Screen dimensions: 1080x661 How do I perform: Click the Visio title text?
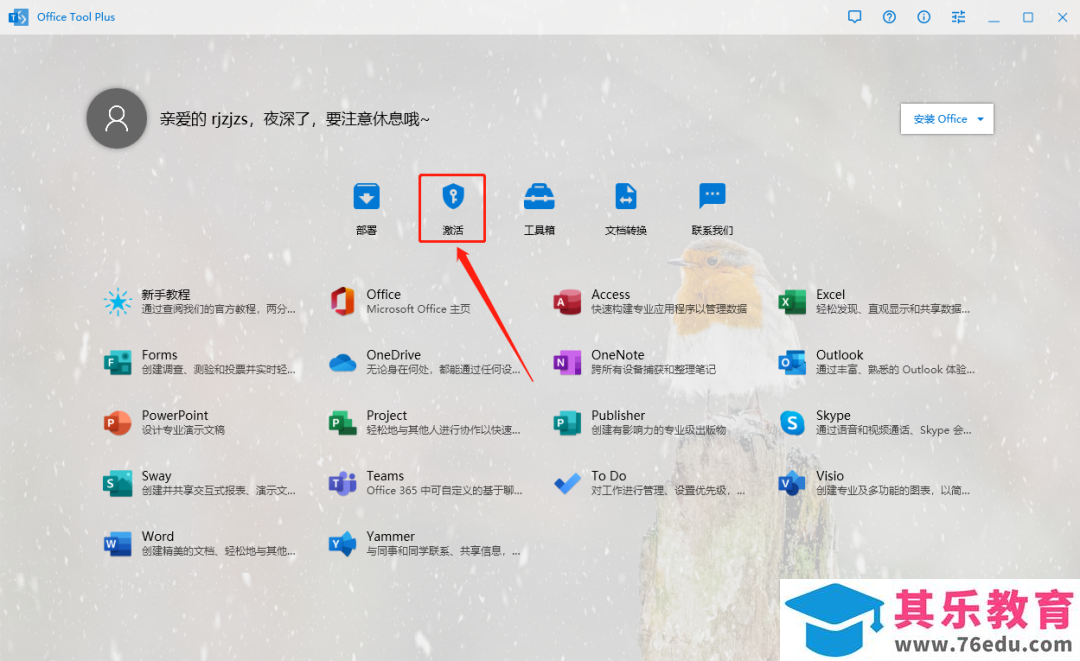829,476
